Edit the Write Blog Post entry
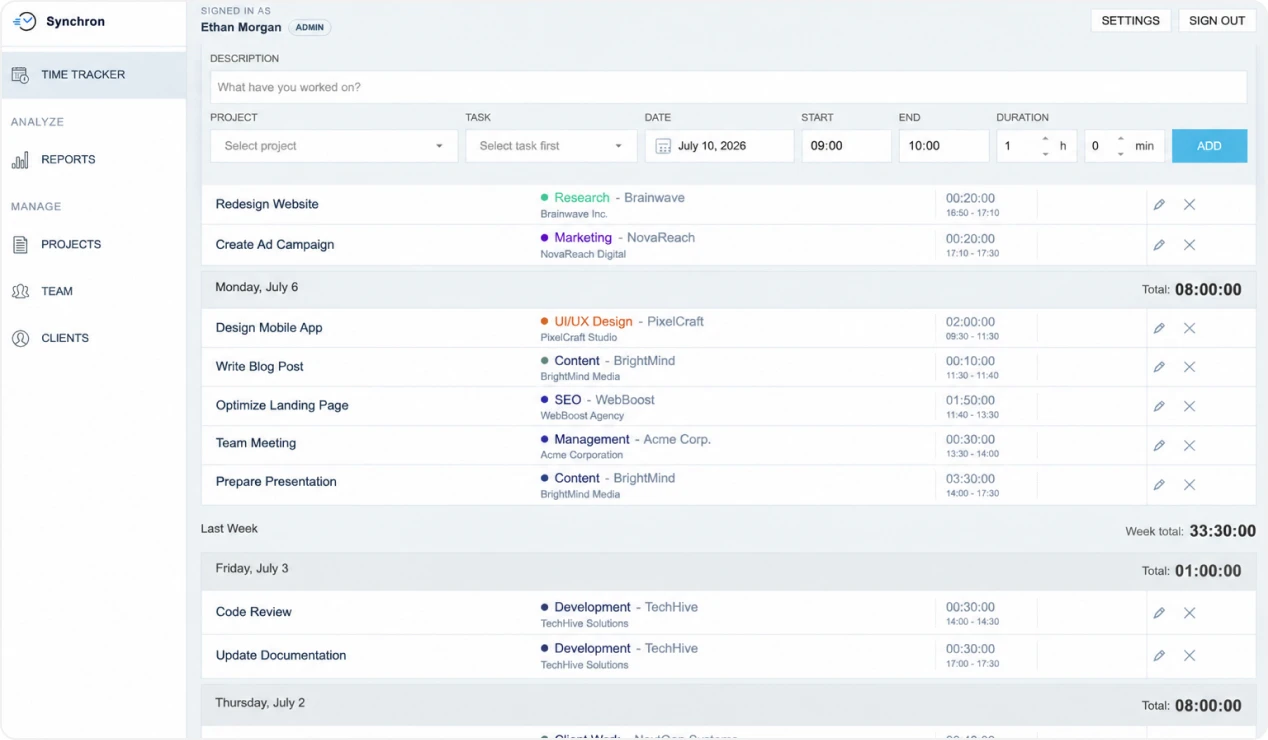The width and height of the screenshot is (1268, 740). 1159,367
